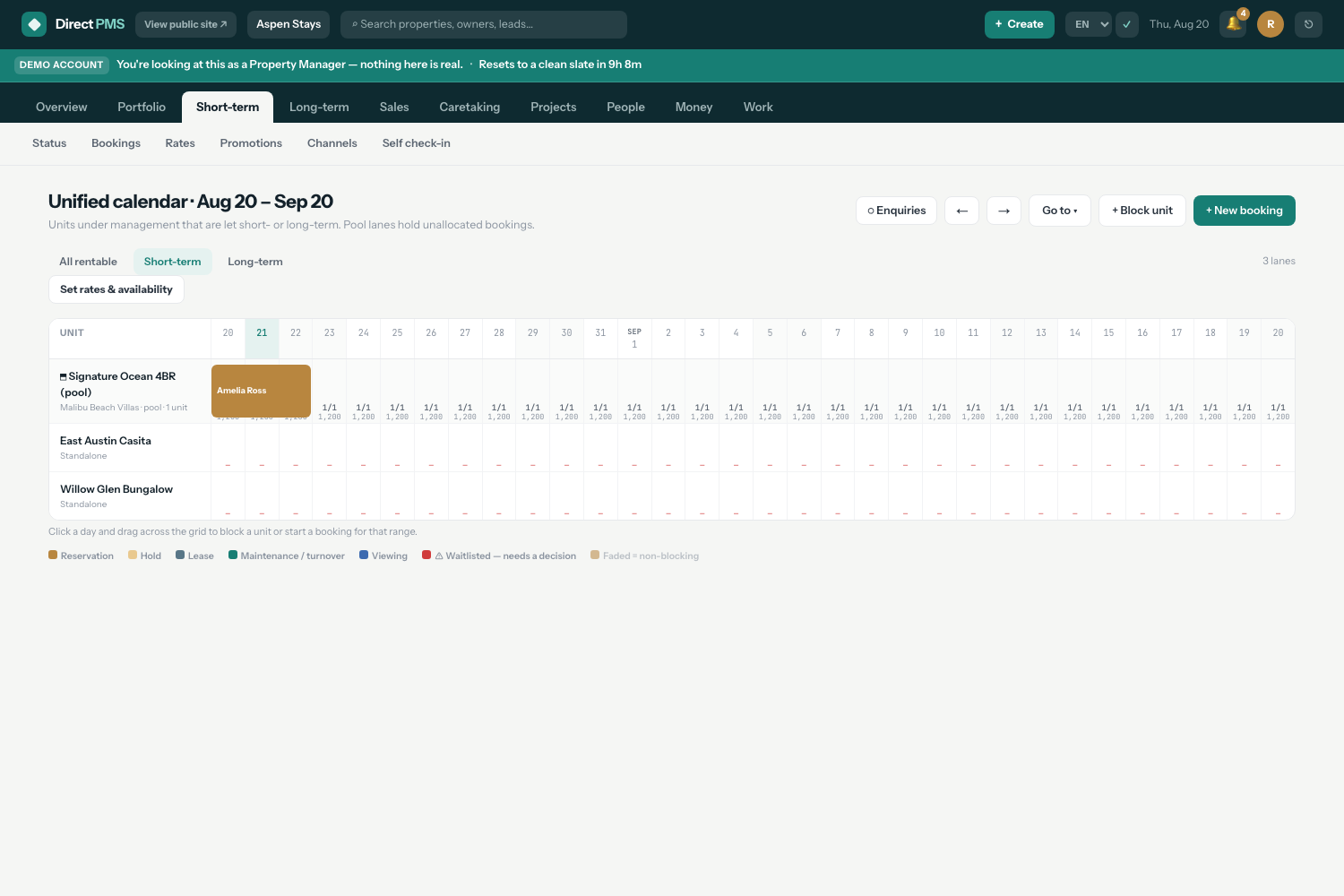Switch filter to All rentable
Viewport: 1344px width, 896px height.
pos(88,262)
